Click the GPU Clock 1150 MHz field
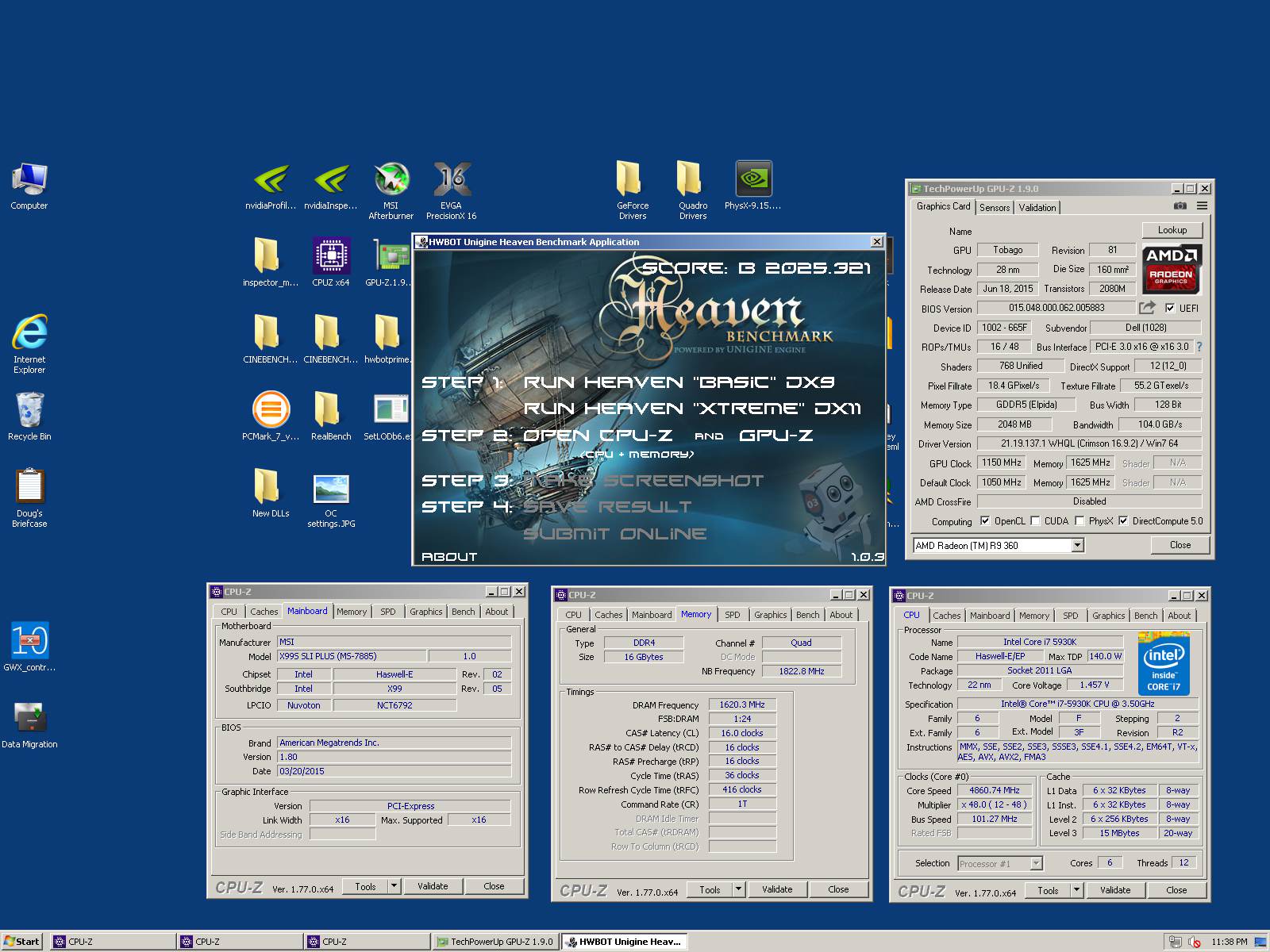Screen dimensions: 1270x952 pyautogui.click(x=1002, y=463)
